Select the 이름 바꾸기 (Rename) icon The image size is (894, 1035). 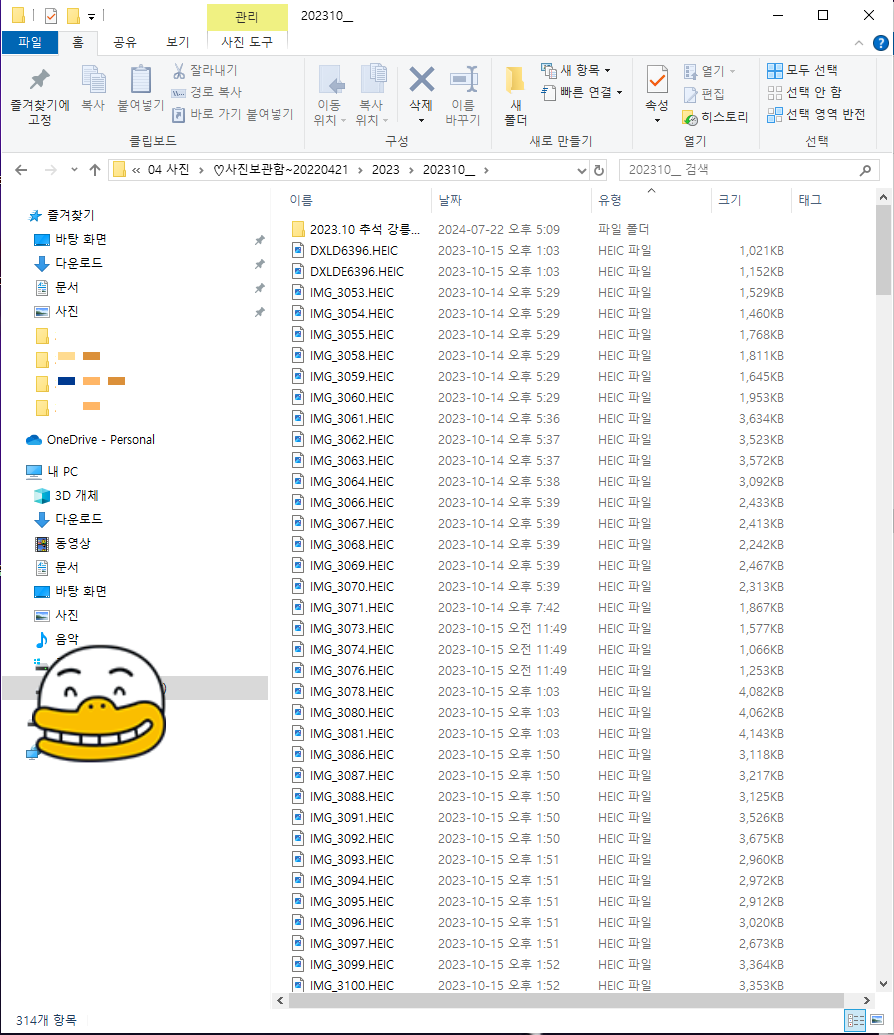461,95
